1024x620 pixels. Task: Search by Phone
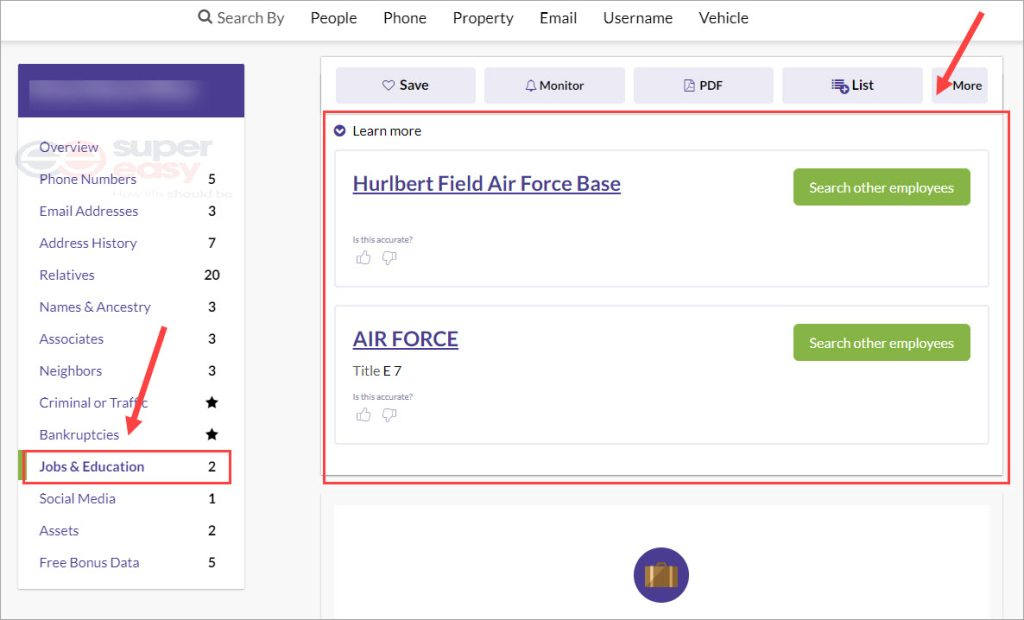405,18
